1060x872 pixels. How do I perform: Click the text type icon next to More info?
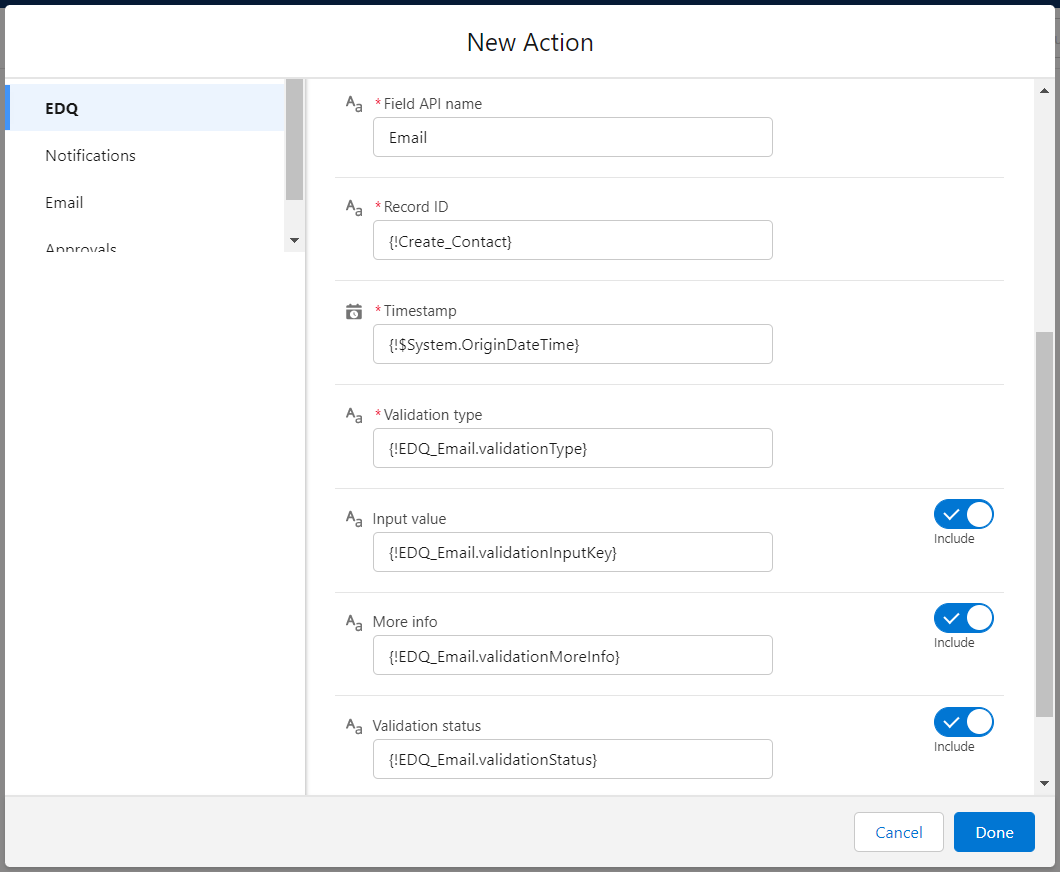coord(354,622)
